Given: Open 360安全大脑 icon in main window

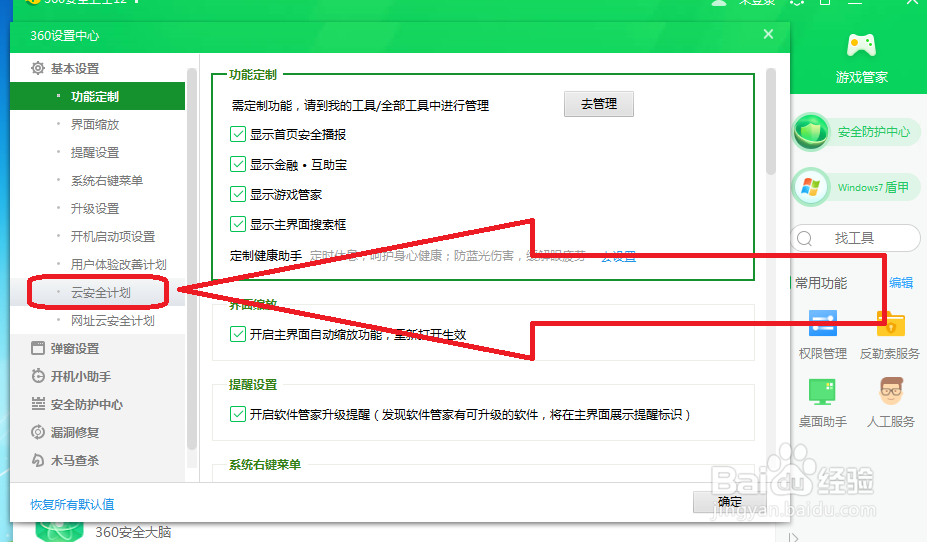Looking at the screenshot, I should pyautogui.click(x=59, y=531).
